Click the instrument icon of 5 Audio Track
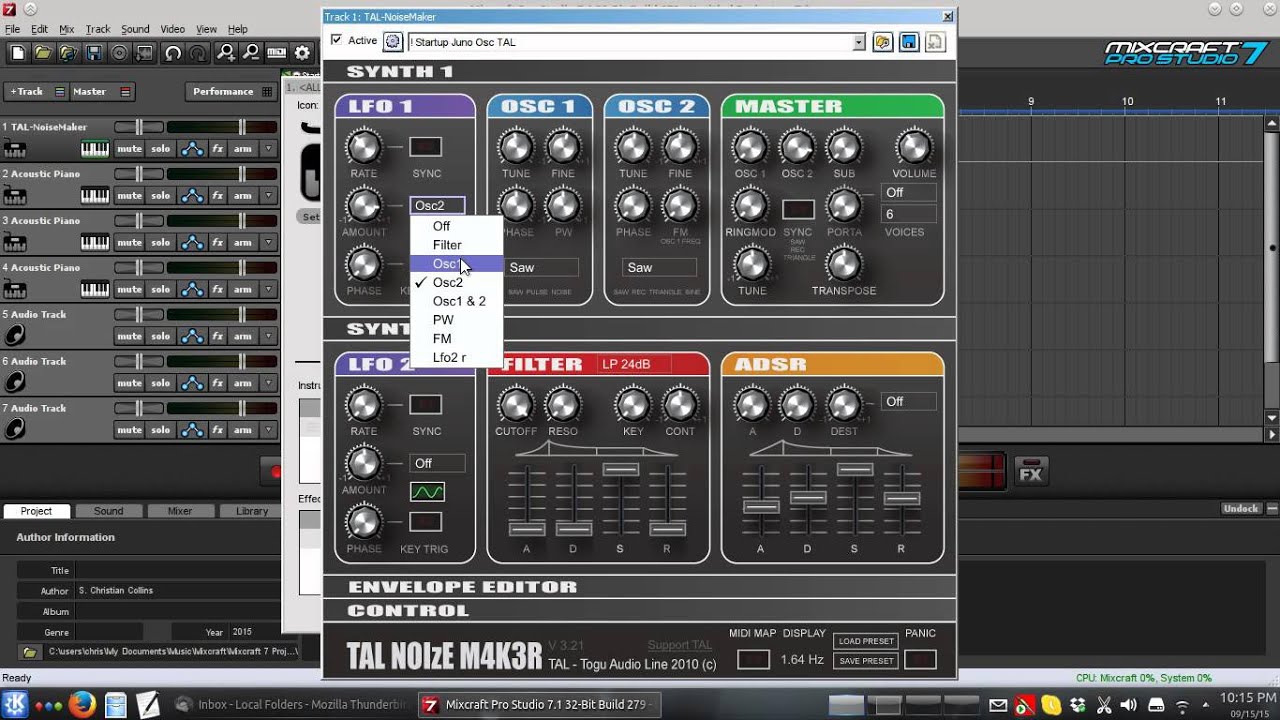 (15, 336)
